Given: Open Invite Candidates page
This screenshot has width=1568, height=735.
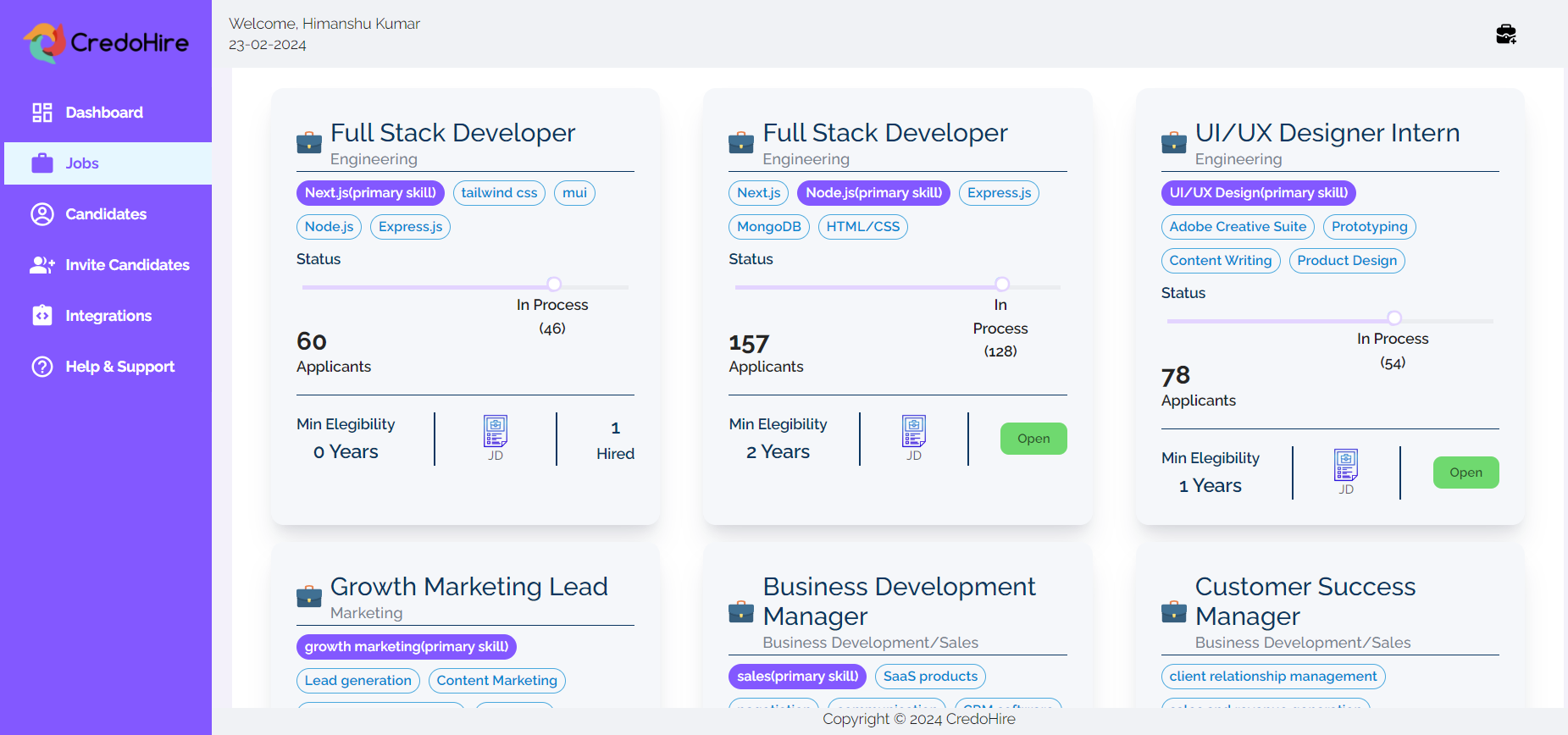Looking at the screenshot, I should [127, 265].
